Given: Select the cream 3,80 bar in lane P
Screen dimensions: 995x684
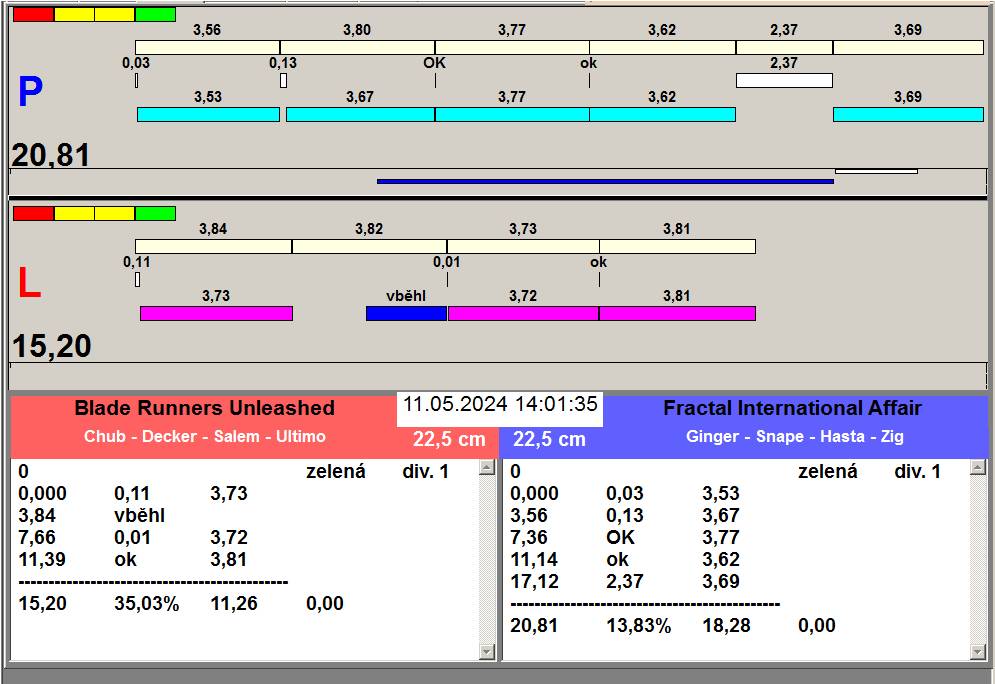Looking at the screenshot, I should click(x=357, y=48).
